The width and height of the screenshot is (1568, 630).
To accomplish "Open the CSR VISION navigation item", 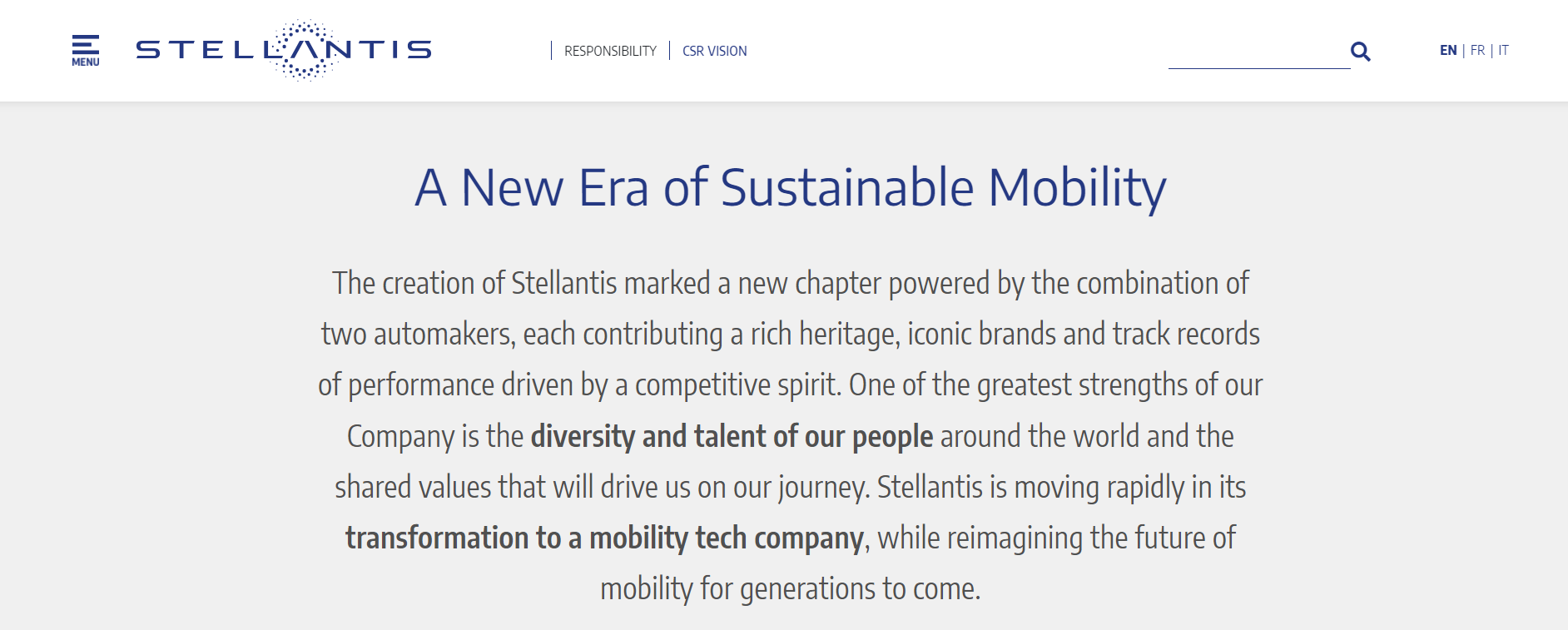I will coord(714,51).
